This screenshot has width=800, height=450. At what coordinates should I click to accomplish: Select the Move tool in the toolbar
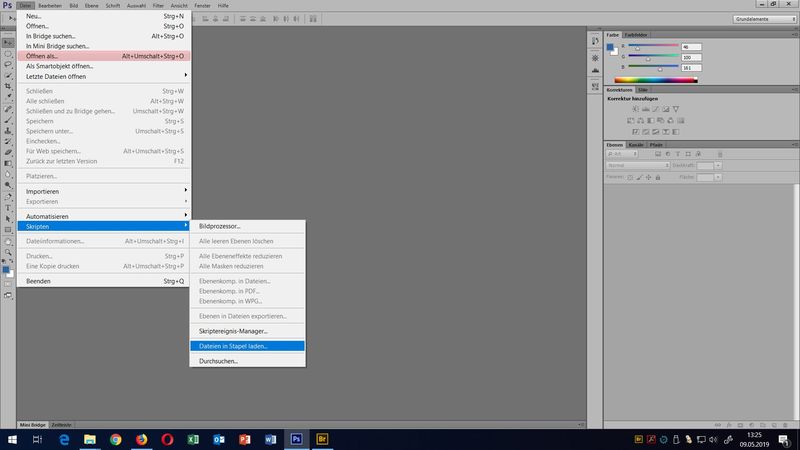[x=7, y=44]
